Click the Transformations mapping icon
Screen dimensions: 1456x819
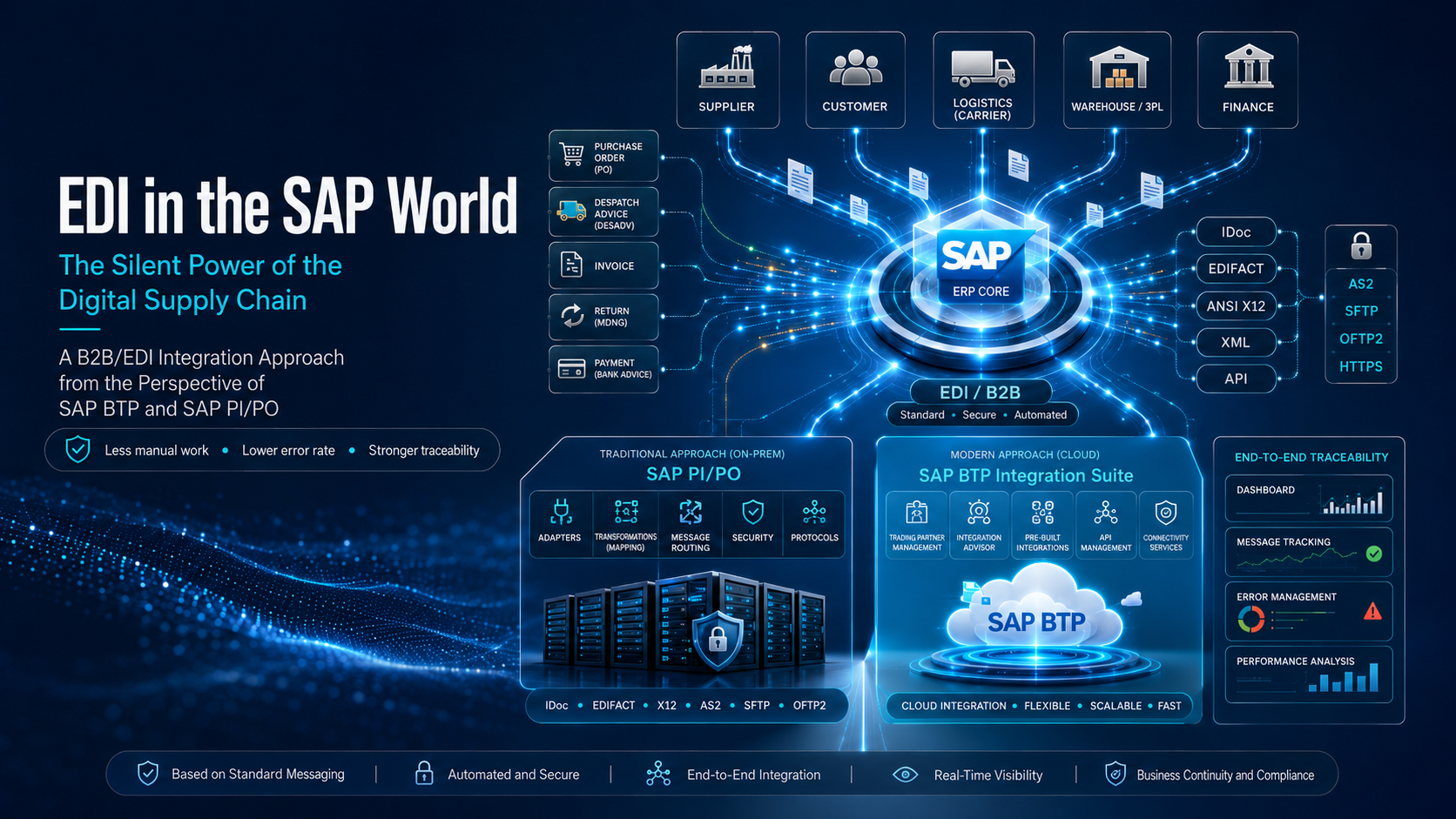(626, 512)
